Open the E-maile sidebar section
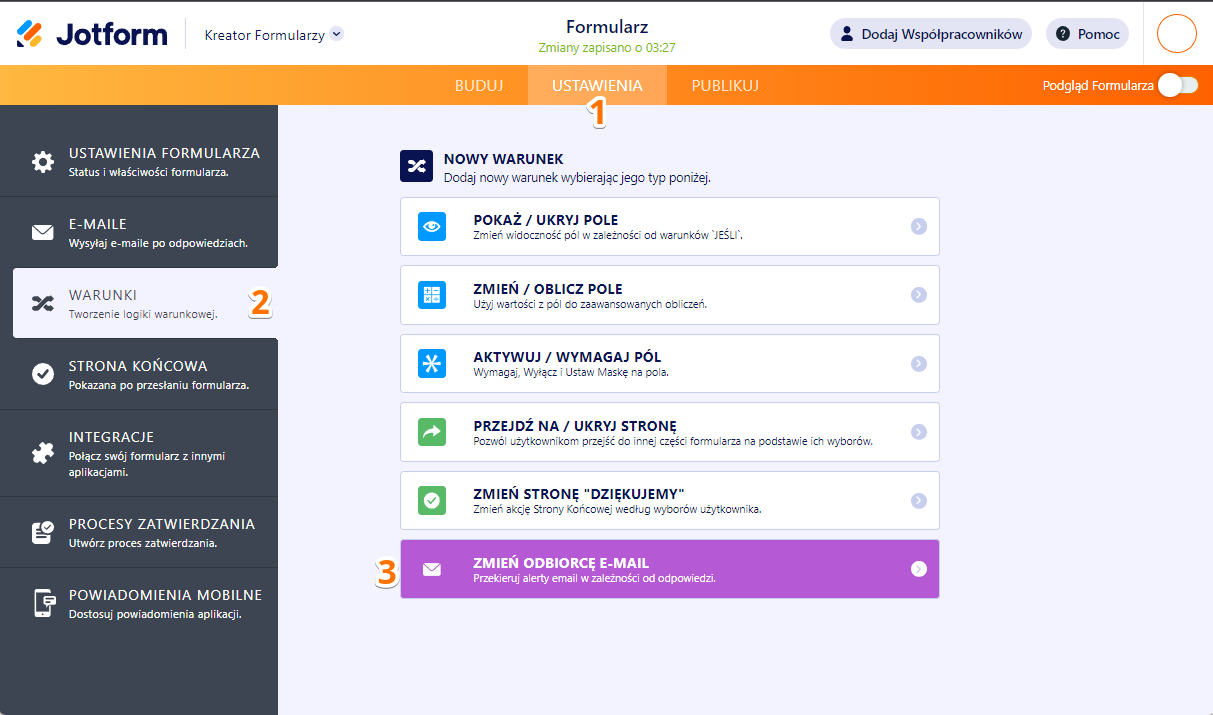 pyautogui.click(x=139, y=232)
